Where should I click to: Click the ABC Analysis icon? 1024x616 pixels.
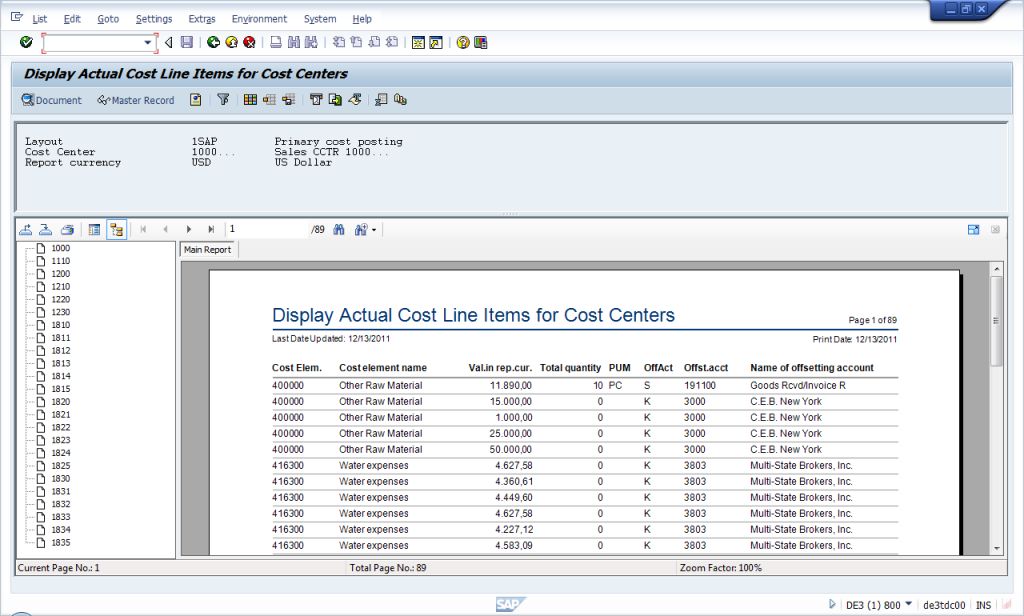[381, 99]
